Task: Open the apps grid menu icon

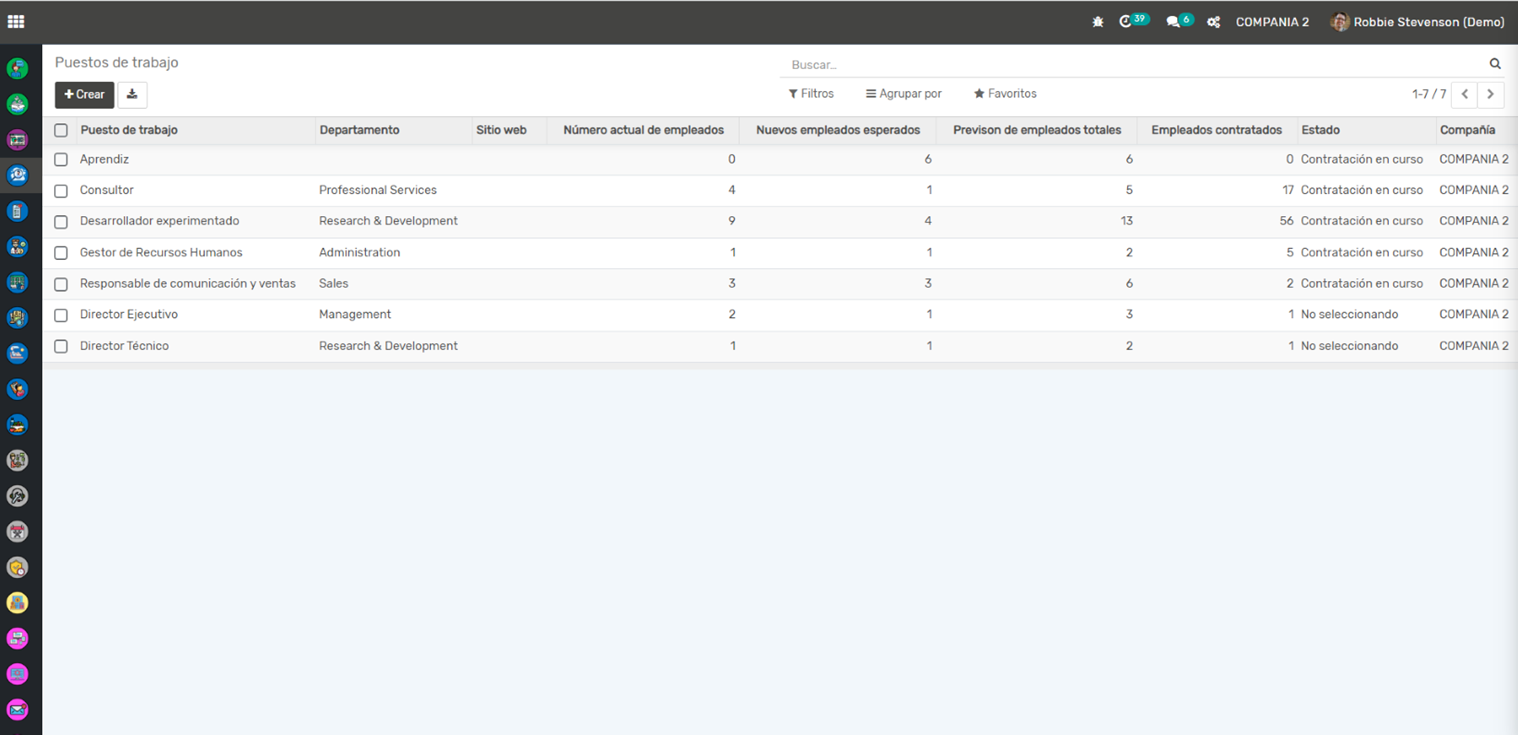Action: tap(16, 22)
